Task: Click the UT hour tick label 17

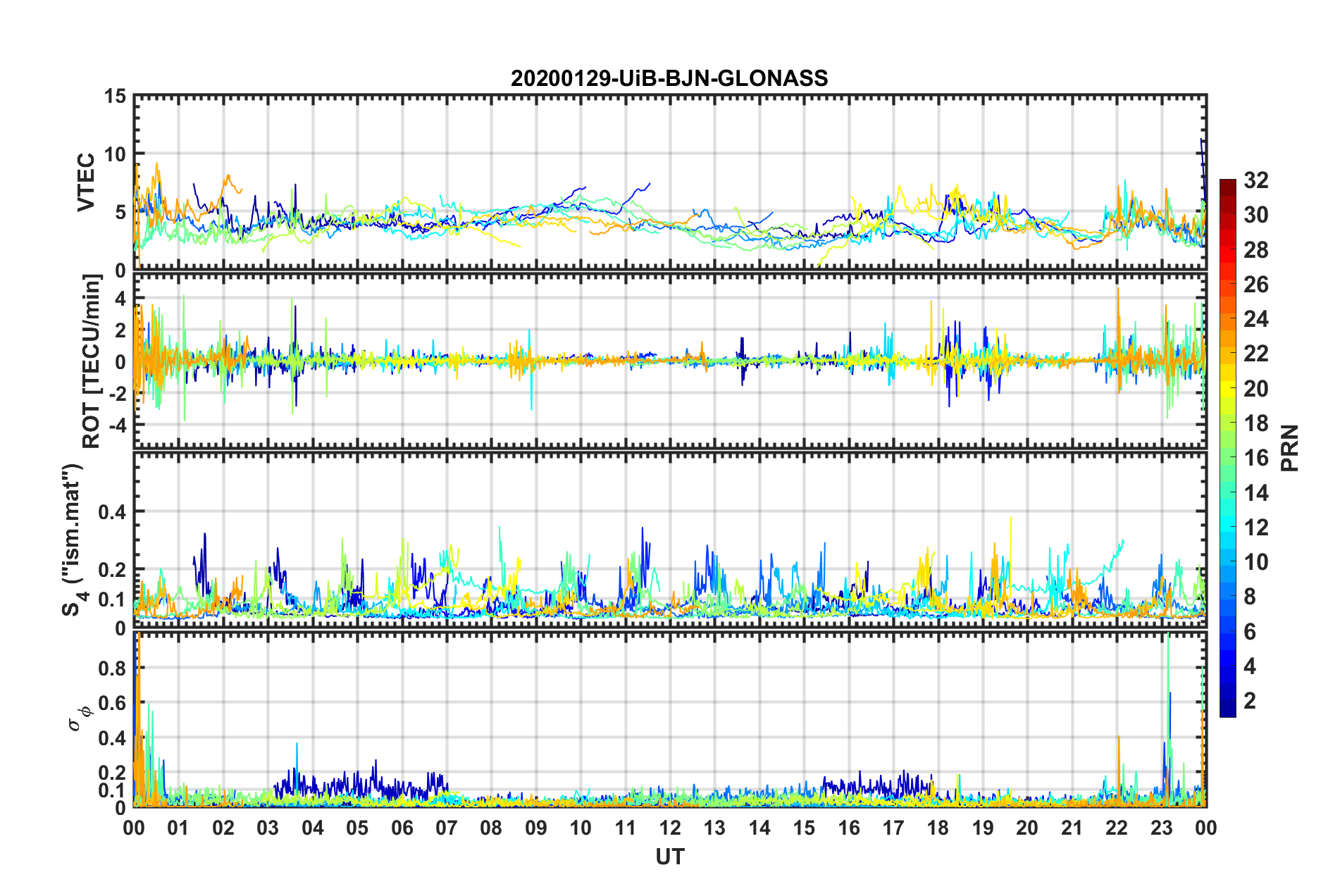Action: click(893, 828)
